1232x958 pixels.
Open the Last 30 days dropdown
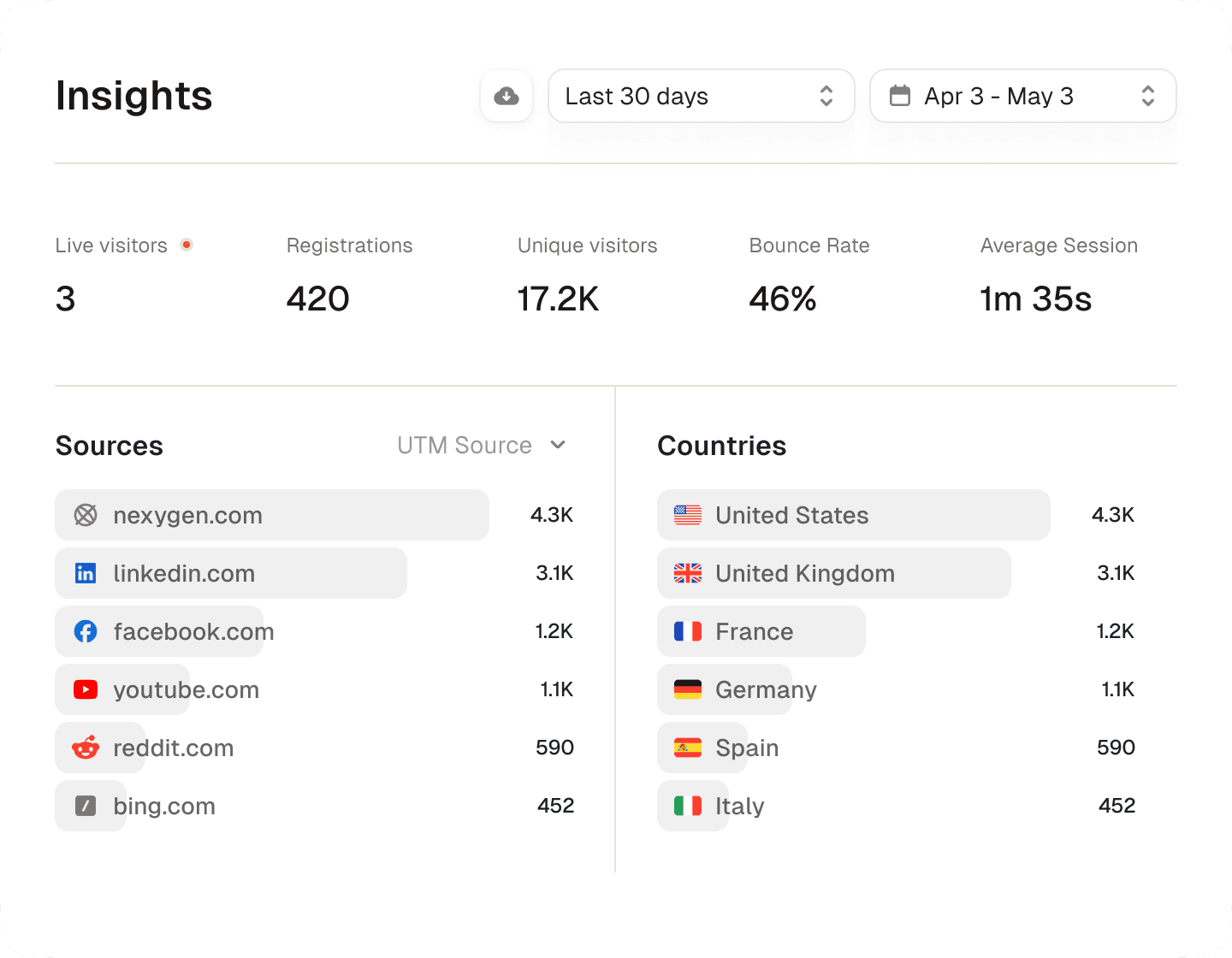coord(701,96)
